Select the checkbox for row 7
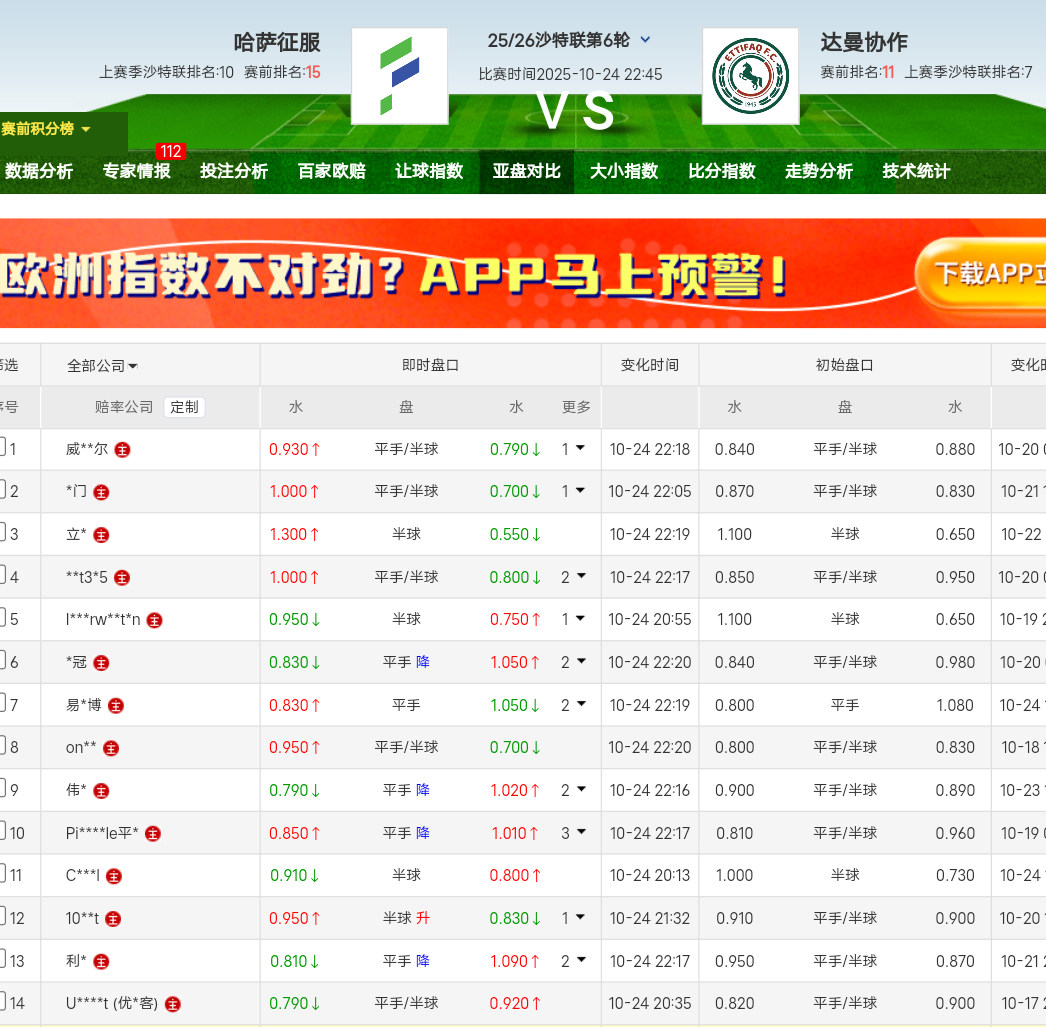 [3, 705]
